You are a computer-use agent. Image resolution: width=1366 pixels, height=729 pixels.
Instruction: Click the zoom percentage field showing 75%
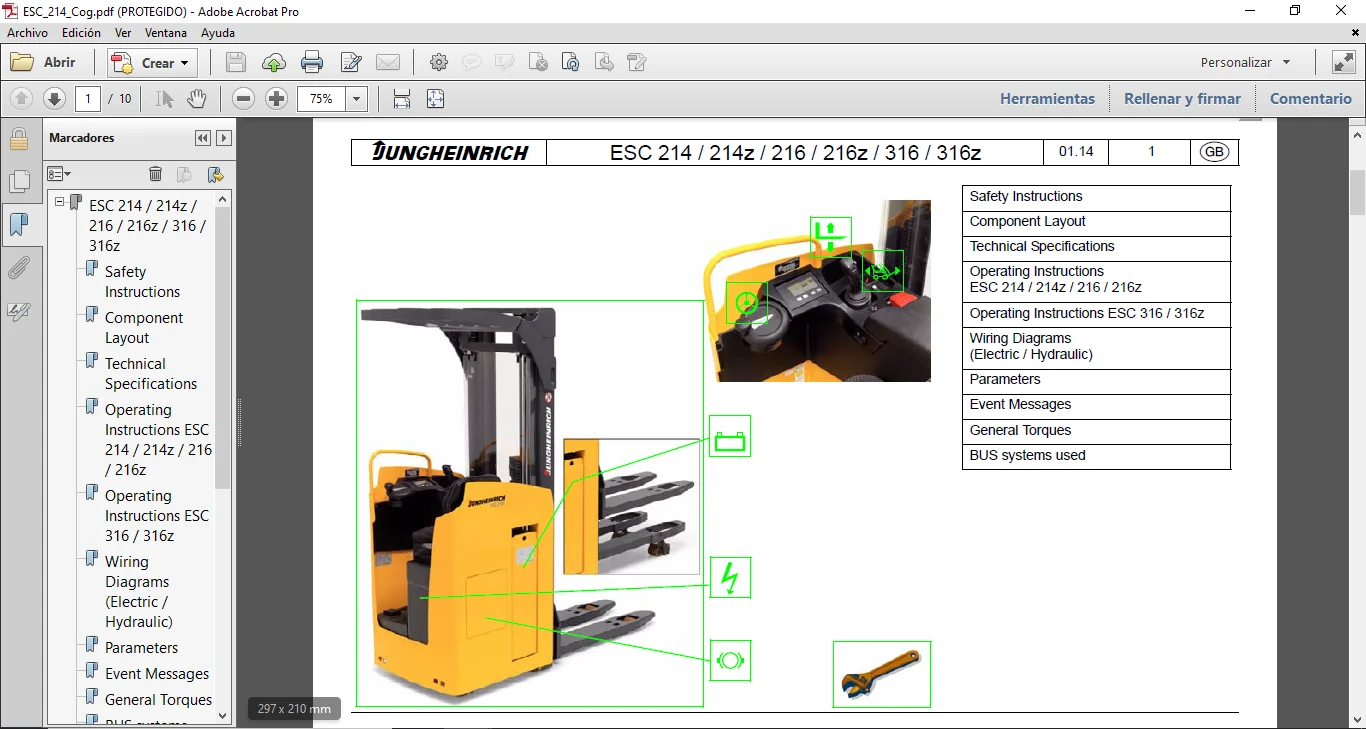click(322, 99)
